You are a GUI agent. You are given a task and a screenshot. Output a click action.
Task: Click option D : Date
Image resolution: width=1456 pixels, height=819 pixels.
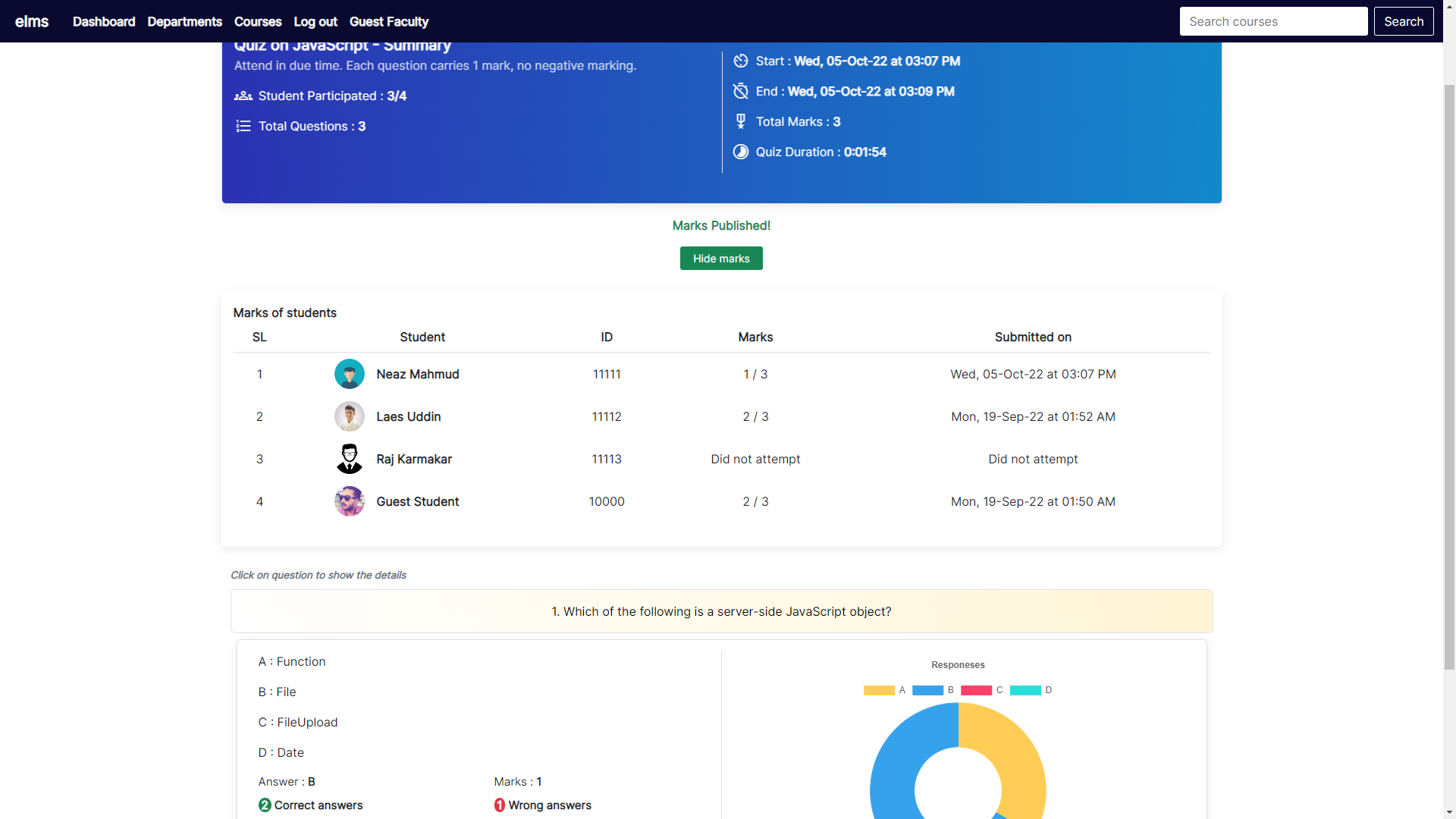tap(281, 752)
